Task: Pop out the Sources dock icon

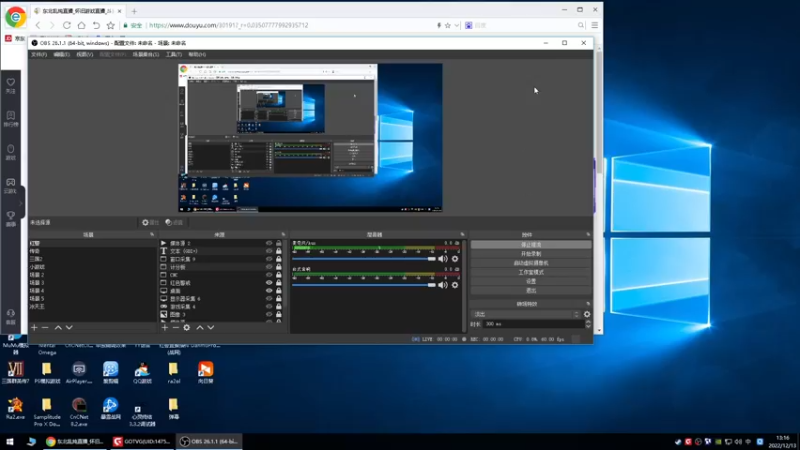Action: pyautogui.click(x=283, y=235)
